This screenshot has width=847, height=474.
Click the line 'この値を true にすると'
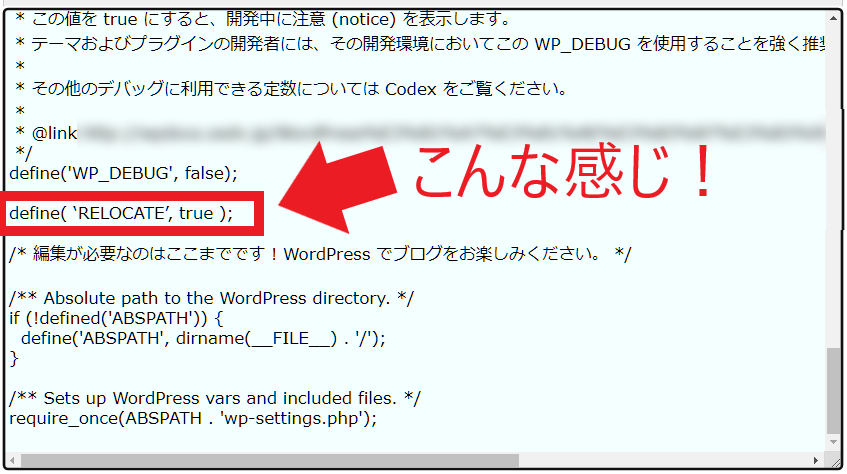tap(264, 19)
